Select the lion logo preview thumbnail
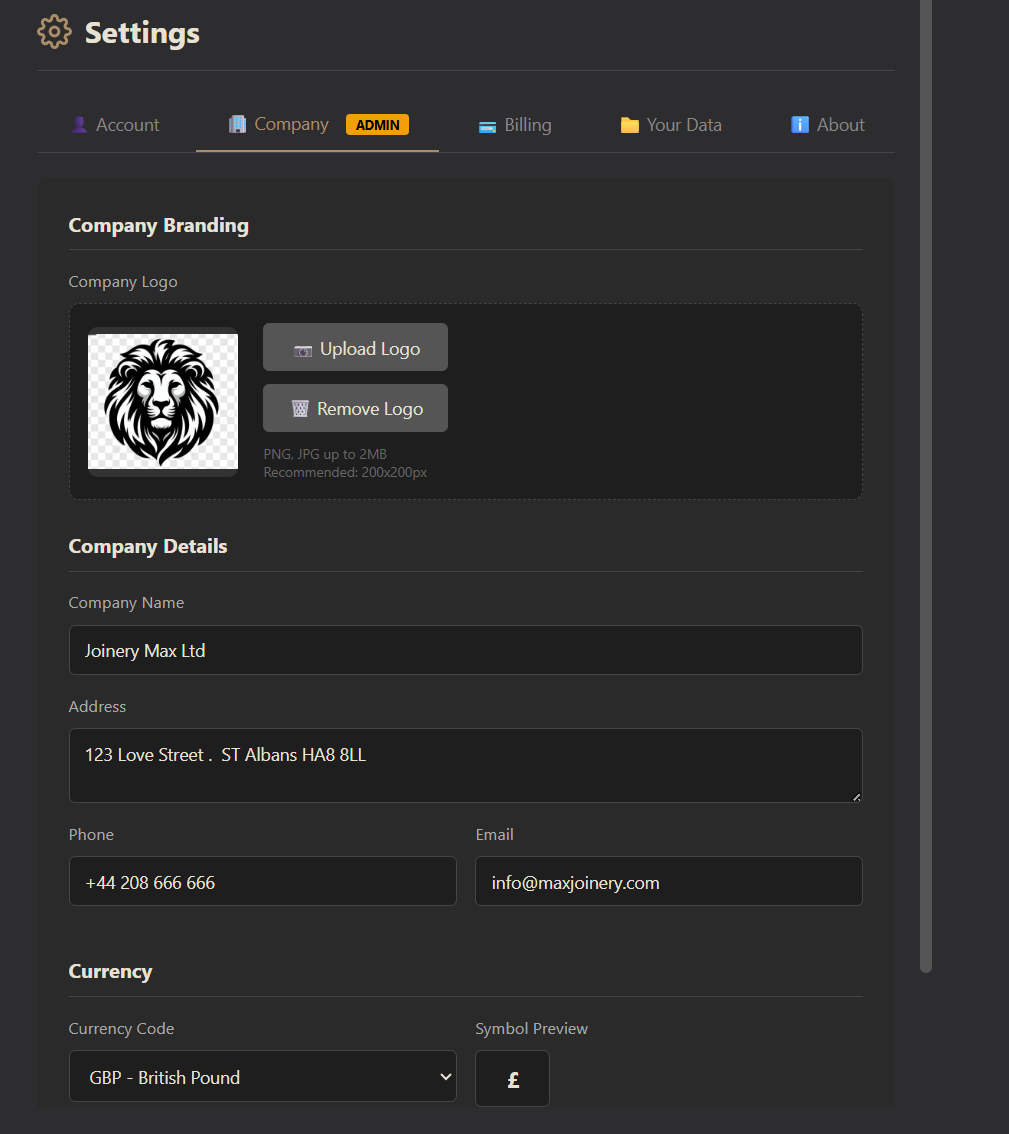 coord(163,401)
